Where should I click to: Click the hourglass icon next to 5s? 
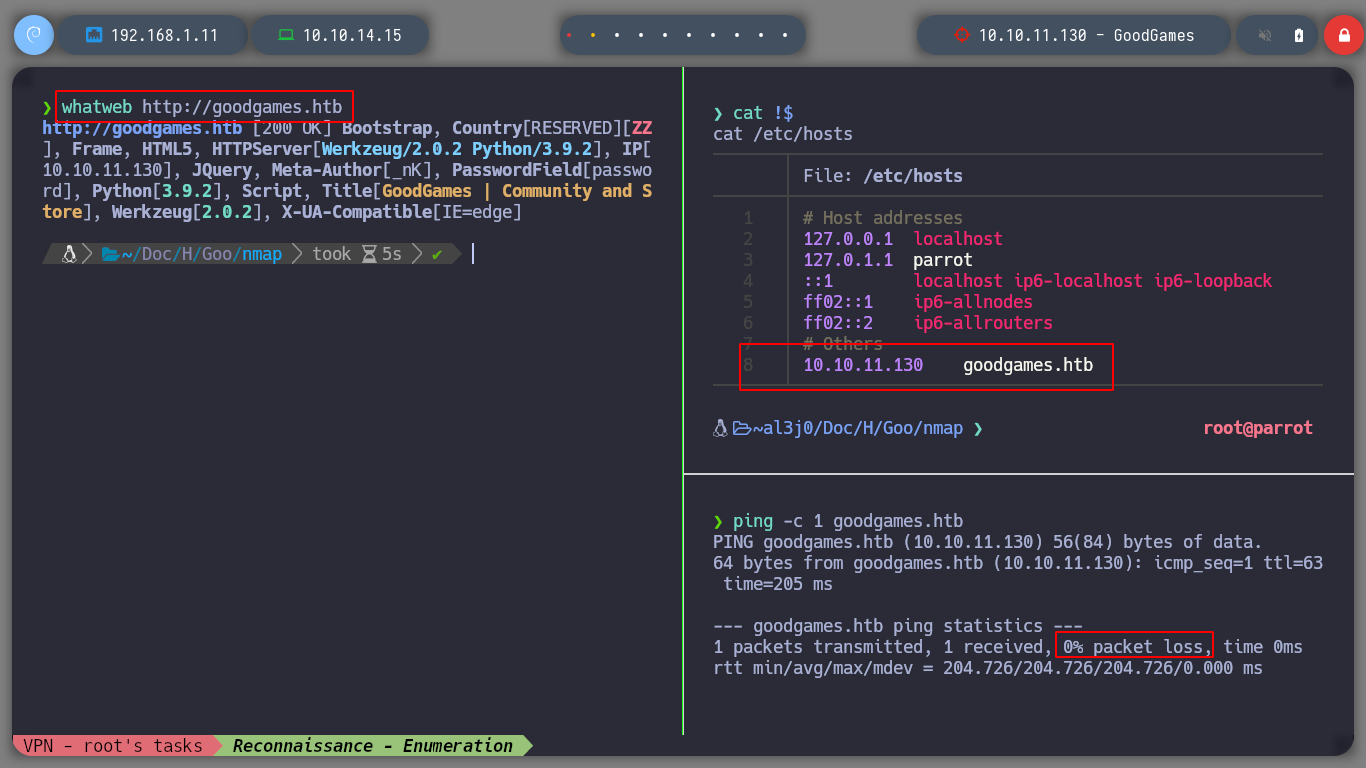(x=369, y=254)
